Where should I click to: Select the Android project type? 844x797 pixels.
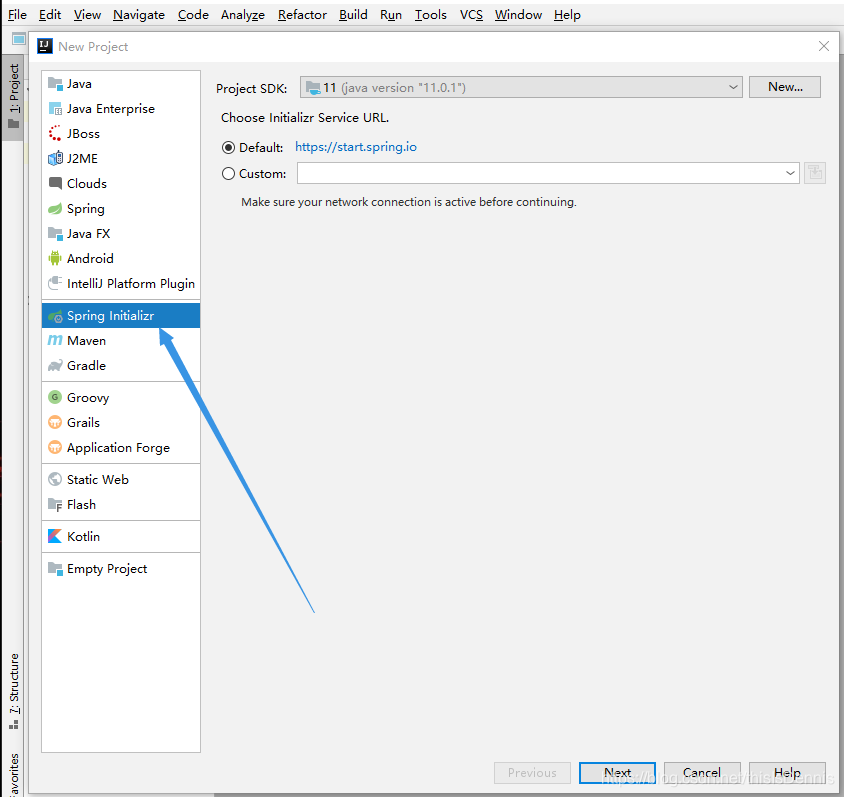121,259
